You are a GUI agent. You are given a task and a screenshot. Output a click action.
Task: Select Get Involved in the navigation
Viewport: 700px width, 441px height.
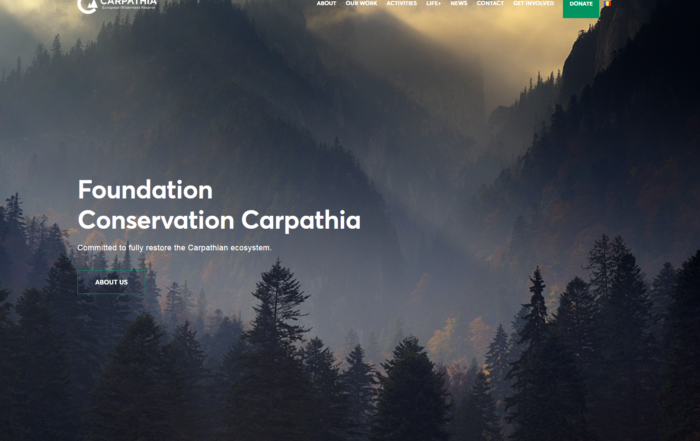coord(532,4)
